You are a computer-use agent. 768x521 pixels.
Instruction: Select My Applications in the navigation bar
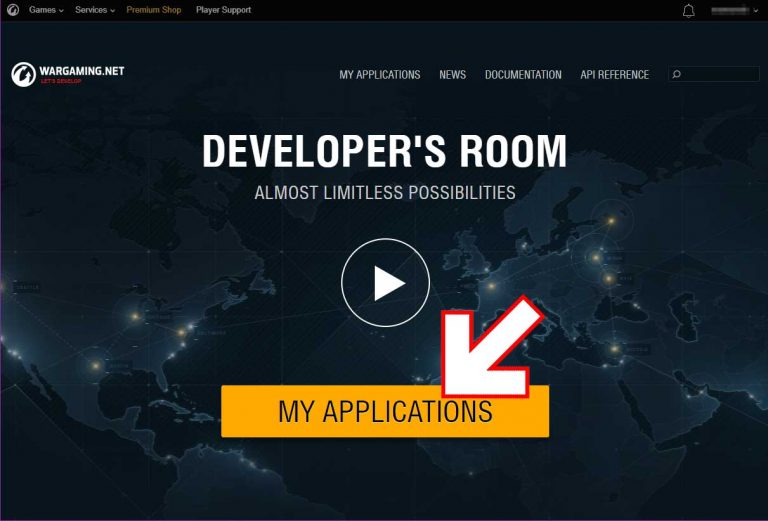pyautogui.click(x=379, y=75)
